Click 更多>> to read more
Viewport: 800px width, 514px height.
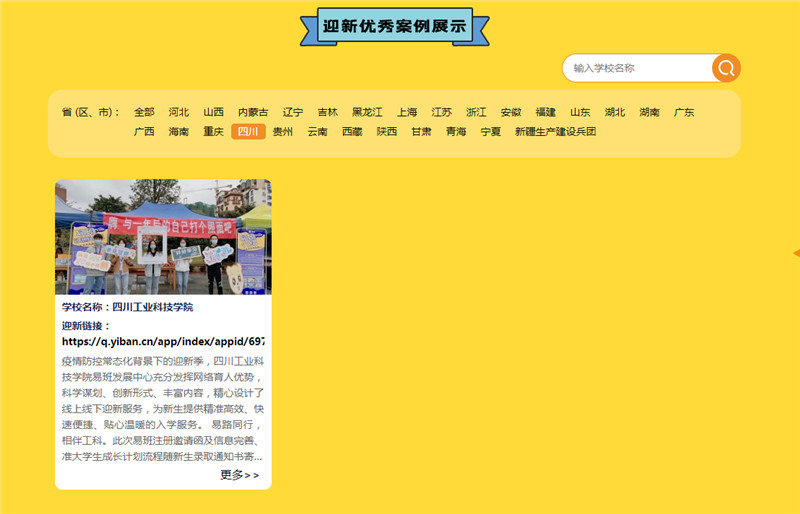point(239,475)
